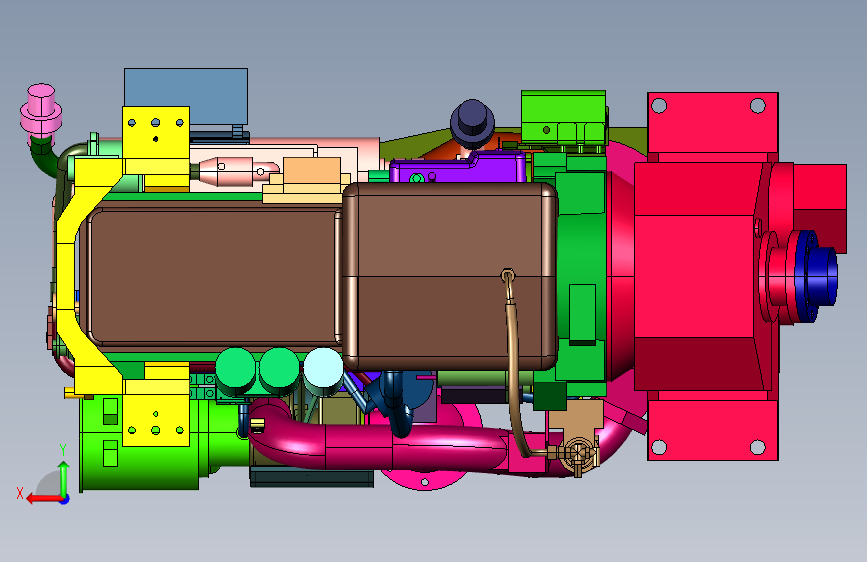This screenshot has height=562, width=867.
Task: Select the dark teal bar at the bottom
Action: 312,477
